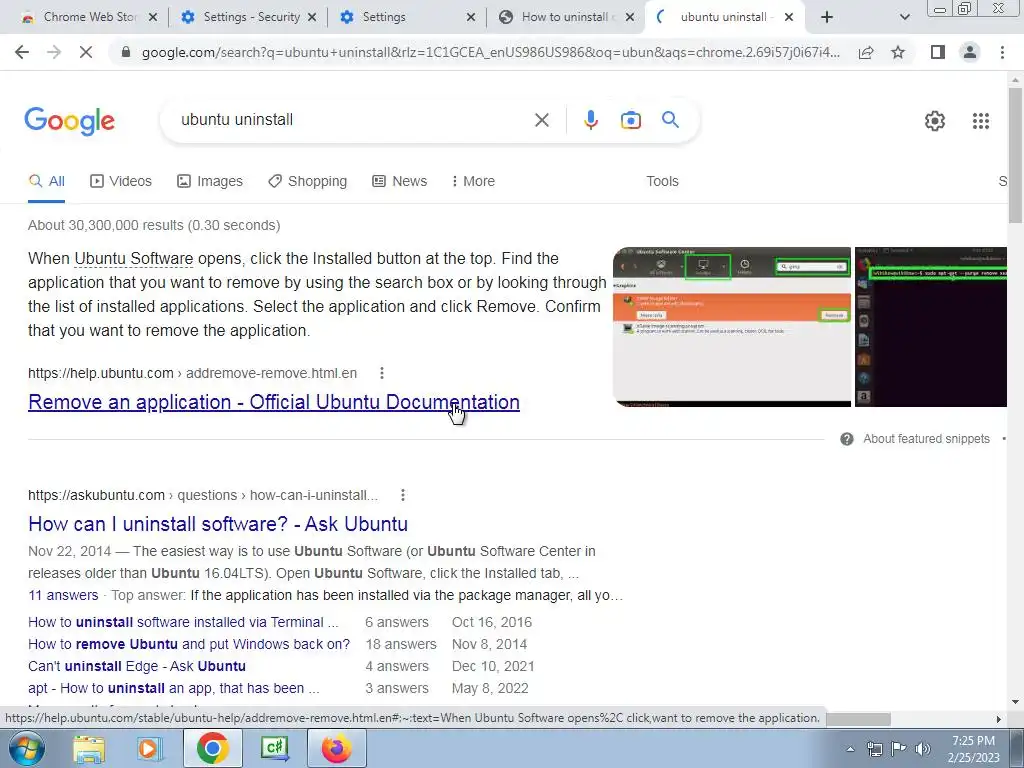1024x768 pixels.
Task: Click the Chrome icon on the taskbar
Action: 213,748
